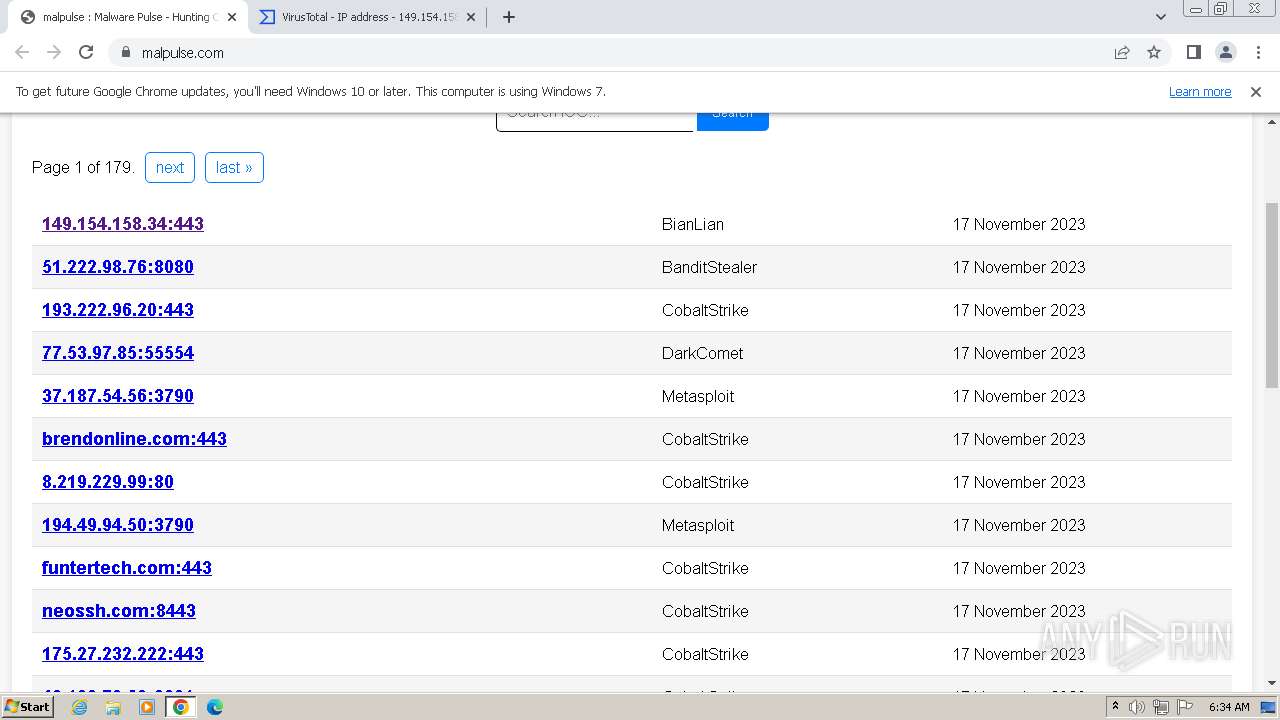Open IOC brendonline.com:443
Image resolution: width=1280 pixels, height=720 pixels.
134,439
